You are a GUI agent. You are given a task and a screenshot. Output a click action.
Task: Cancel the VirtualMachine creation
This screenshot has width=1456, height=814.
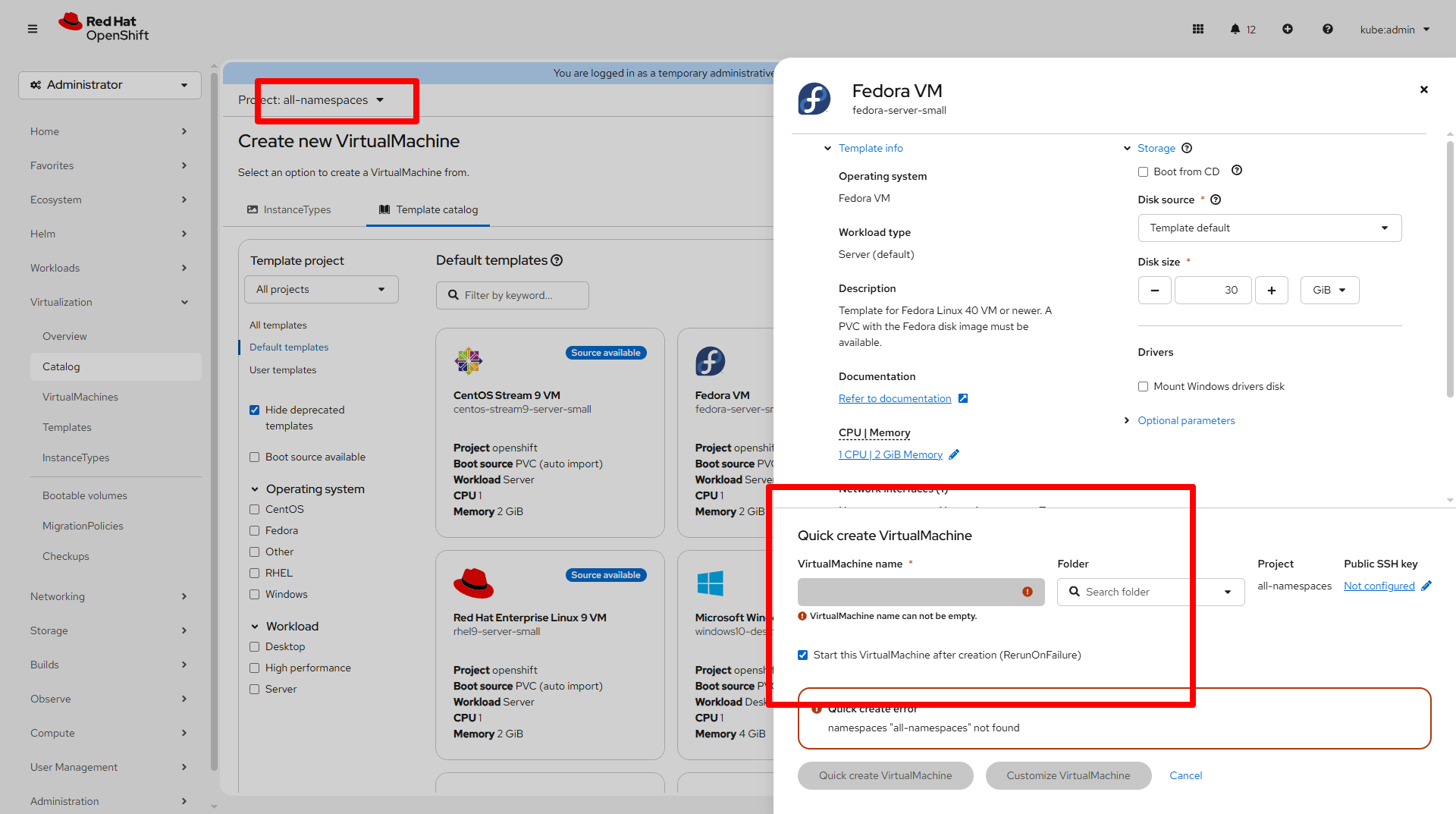coord(1185,775)
